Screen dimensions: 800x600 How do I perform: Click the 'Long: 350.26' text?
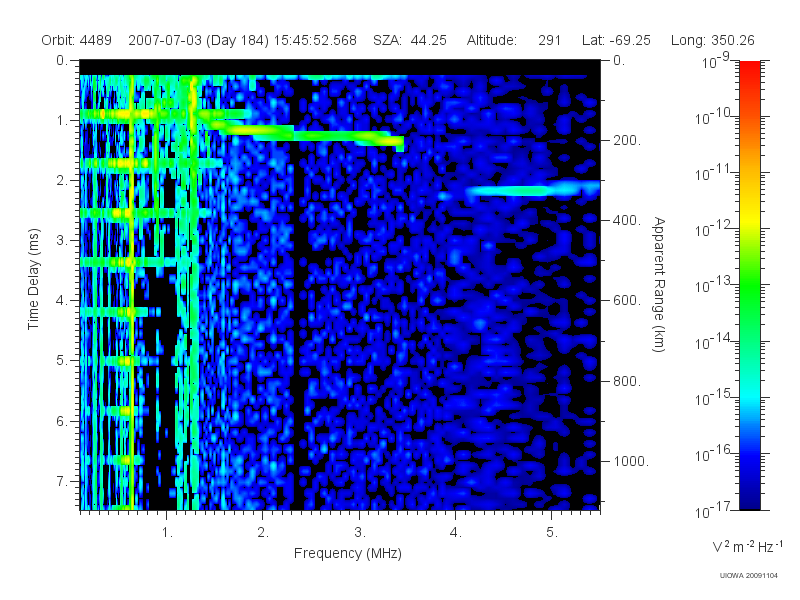pyautogui.click(x=712, y=40)
